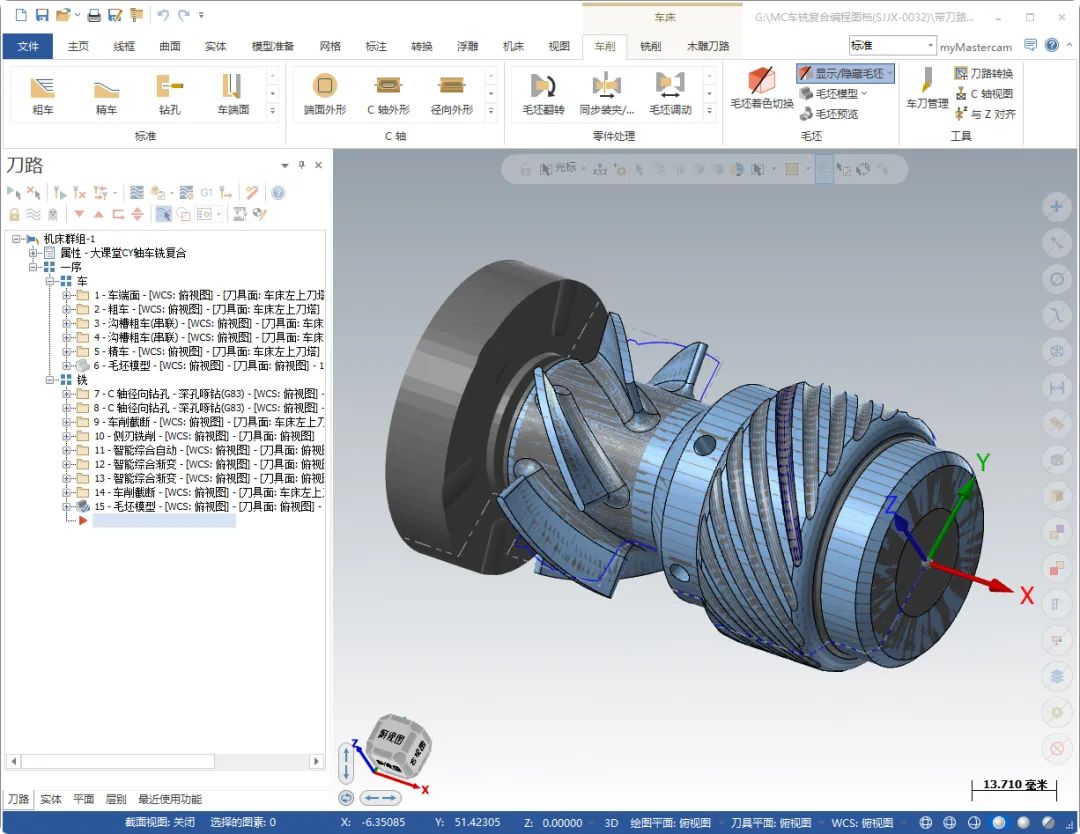Collapse the 铣 milling group node
1080x834 pixels.
52,380
